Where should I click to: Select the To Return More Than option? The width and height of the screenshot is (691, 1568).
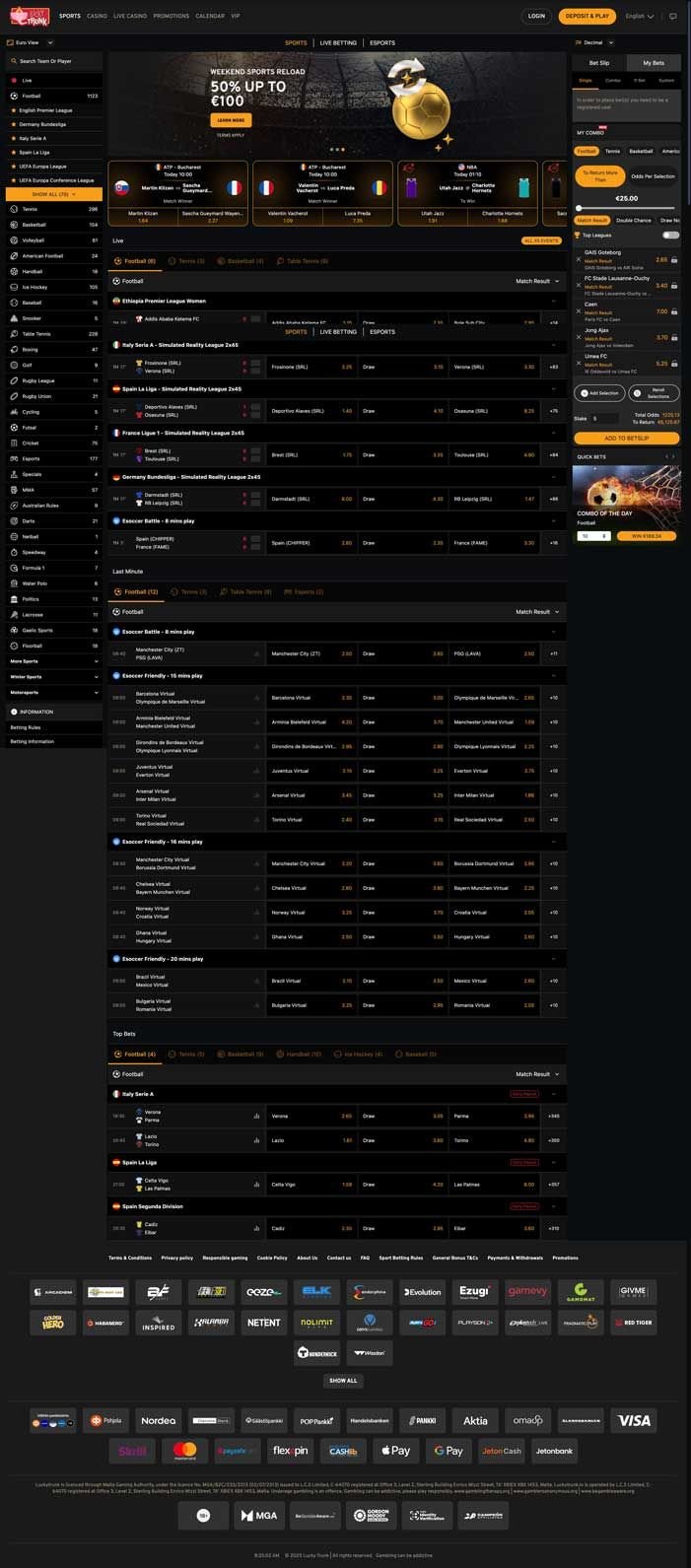pos(600,176)
